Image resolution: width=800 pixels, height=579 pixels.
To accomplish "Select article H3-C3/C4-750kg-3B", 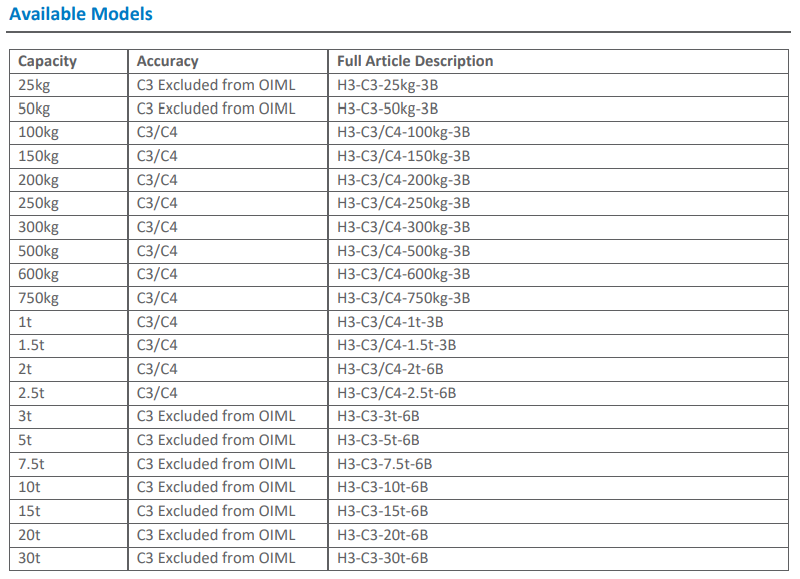I will point(403,298).
